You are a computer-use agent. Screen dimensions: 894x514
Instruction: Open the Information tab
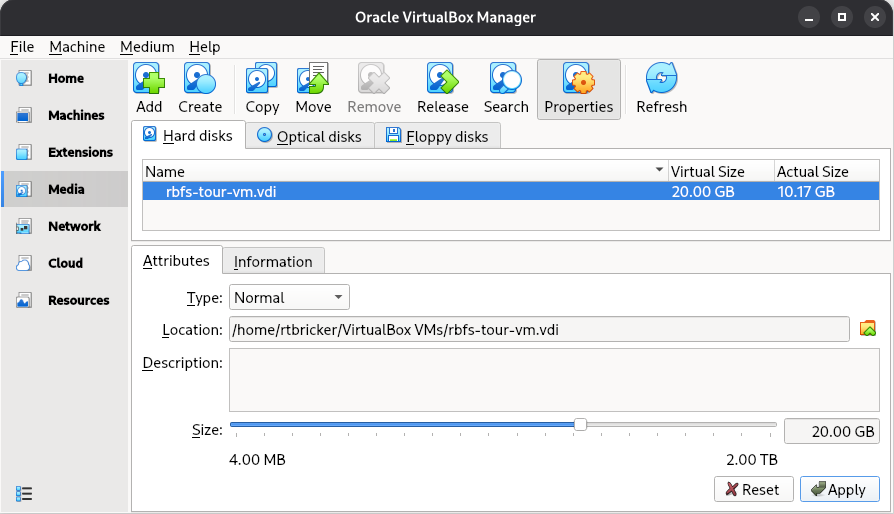(x=273, y=262)
